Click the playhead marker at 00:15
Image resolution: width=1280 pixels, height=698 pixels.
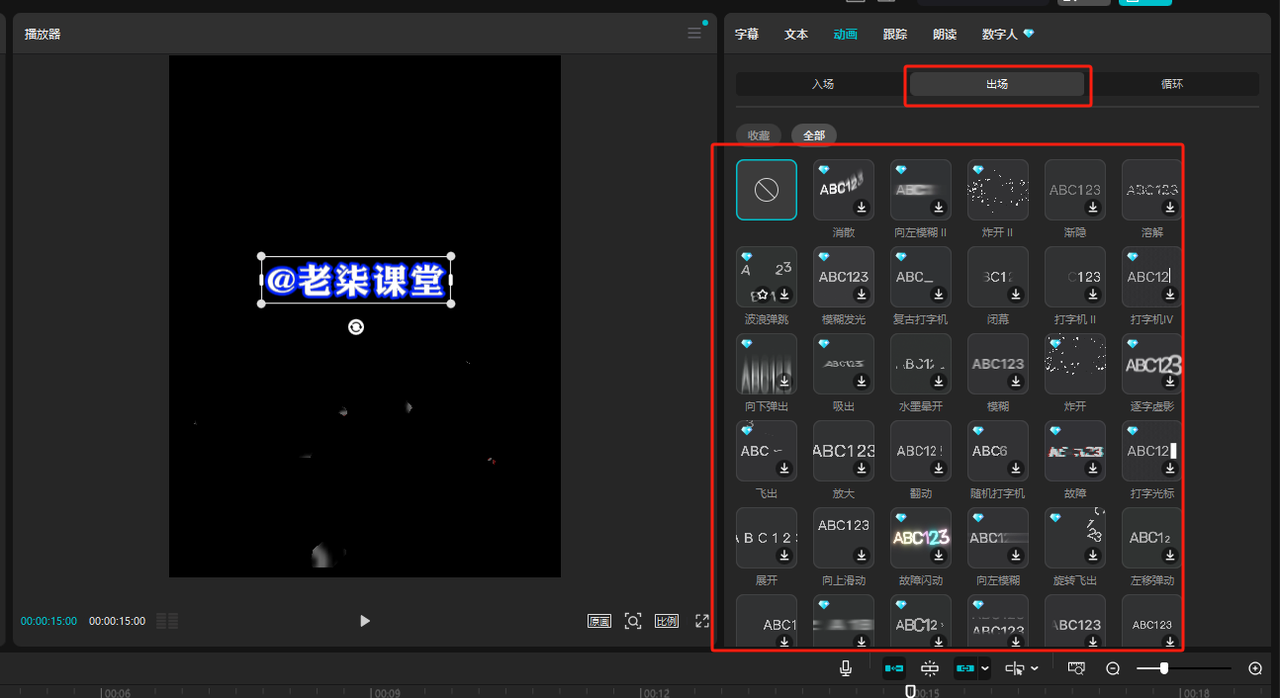pos(910,690)
